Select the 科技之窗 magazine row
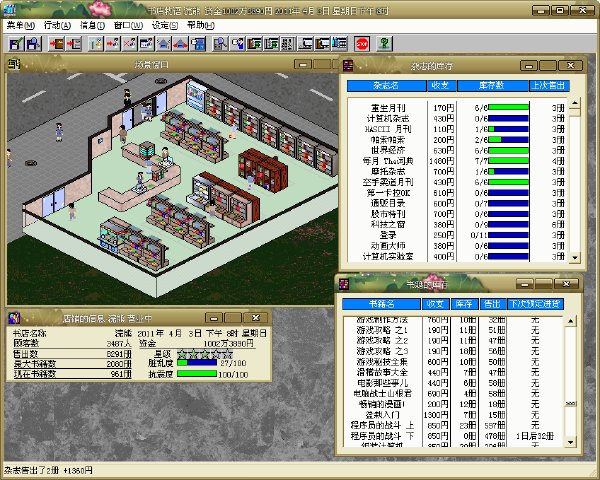 coord(458,225)
